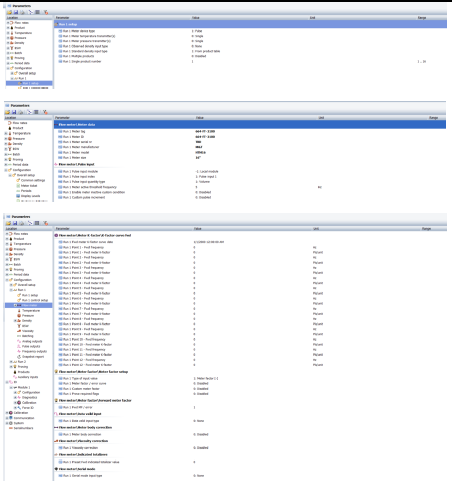Click the Flow meter Meter data group header
452x493 pixels.
click(x=250, y=125)
